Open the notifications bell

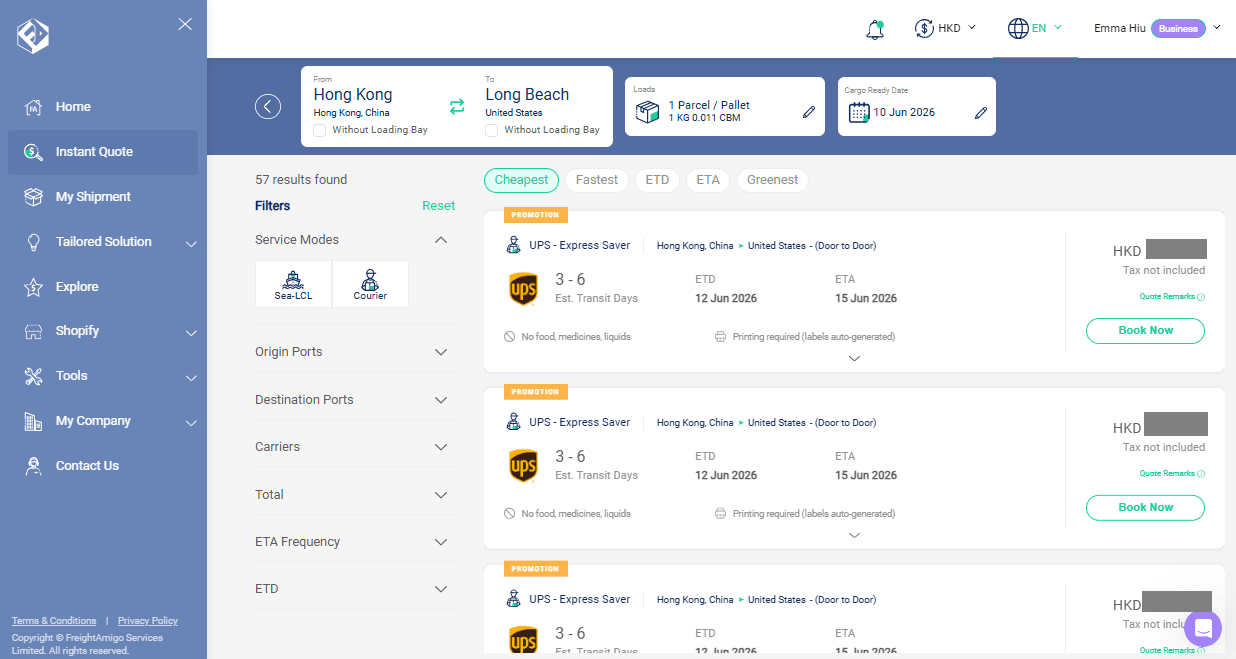click(x=875, y=29)
